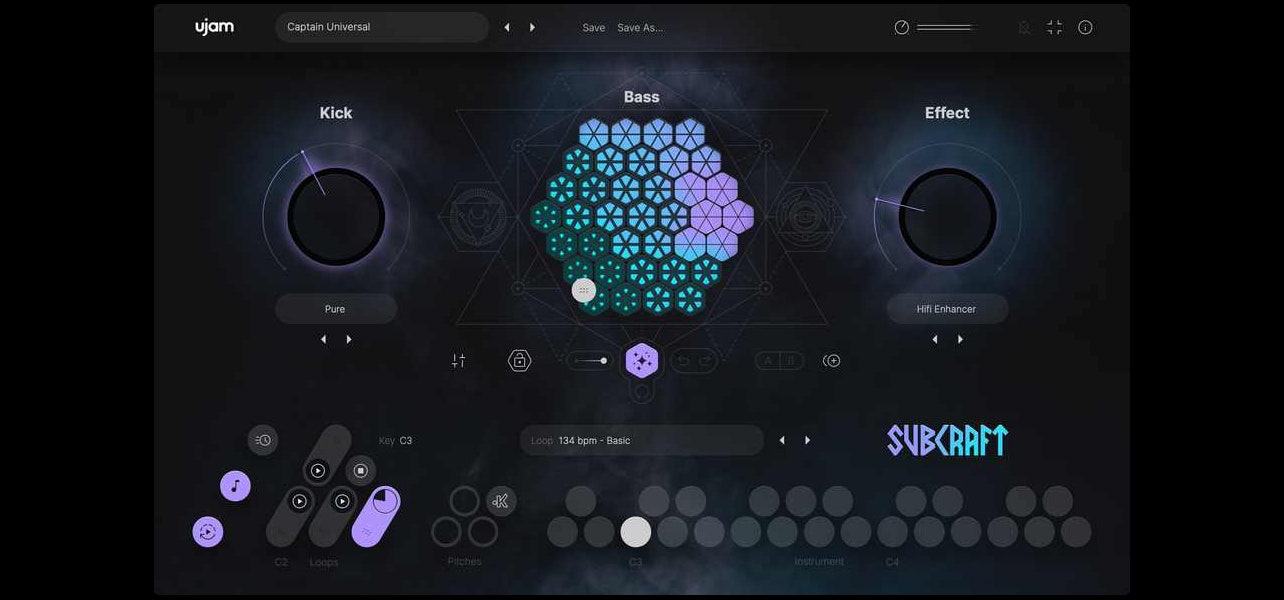This screenshot has width=1284, height=600.
Task: Click the Save As... button
Action: (640, 28)
